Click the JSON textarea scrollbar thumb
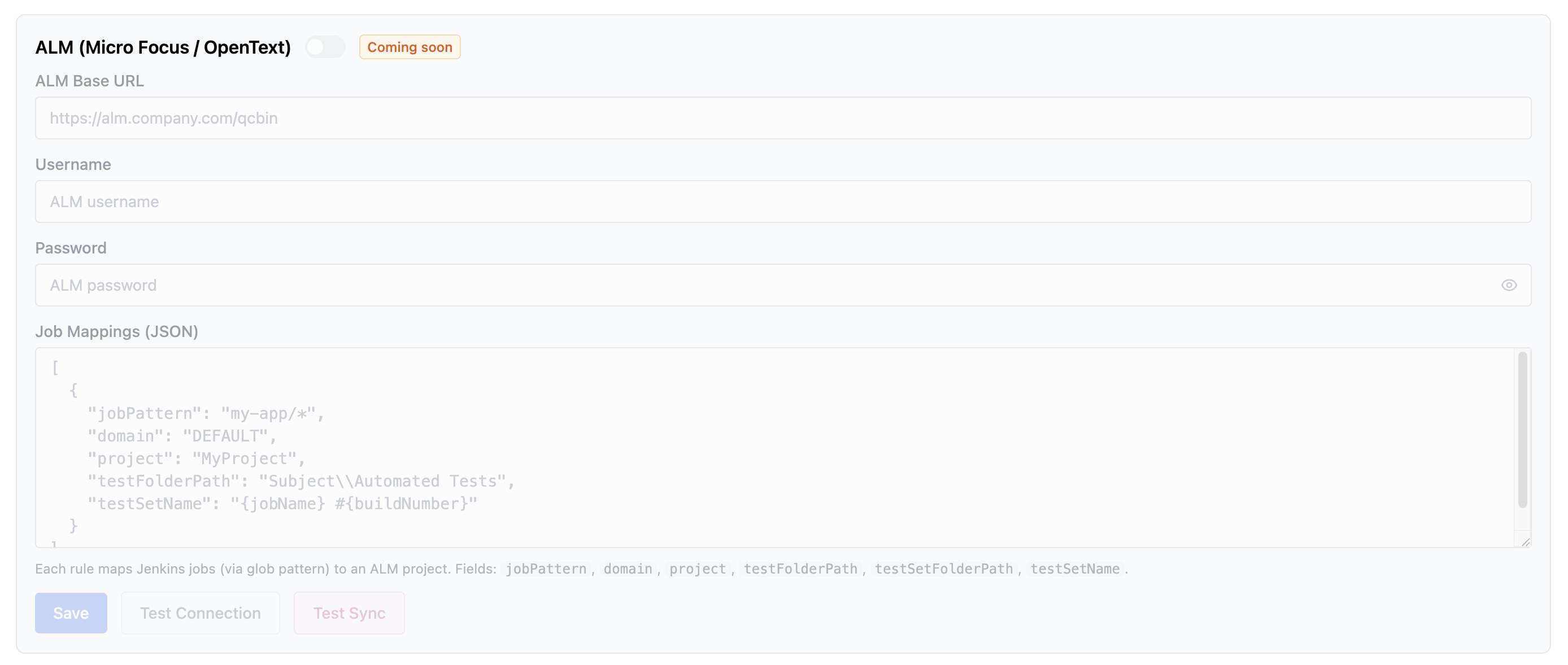 pyautogui.click(x=1522, y=429)
